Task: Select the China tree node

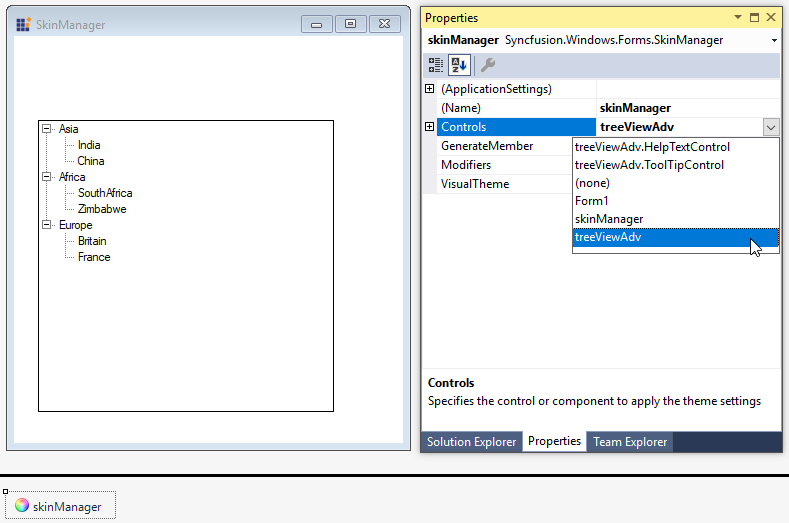Action: pos(91,161)
